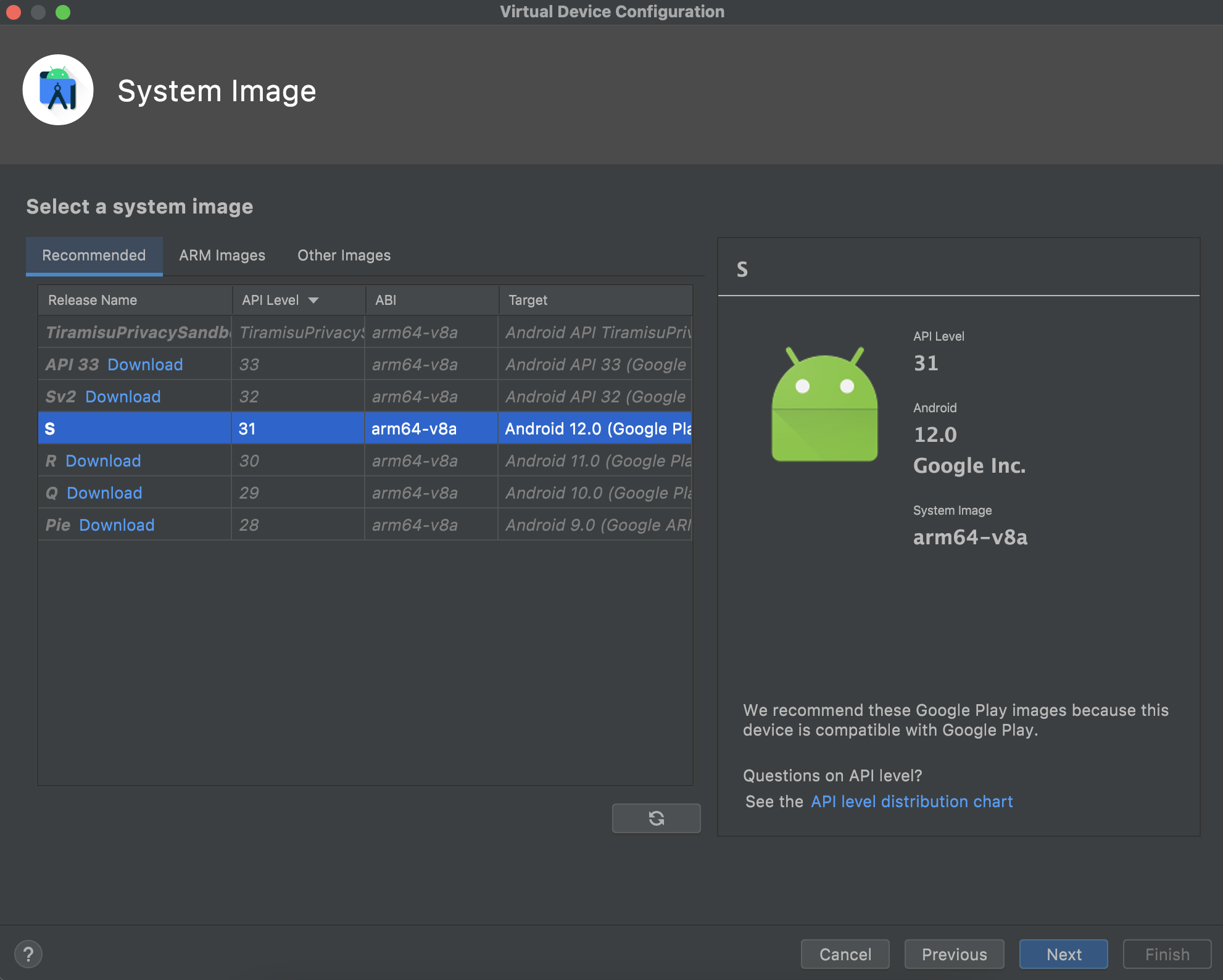Switch to the ARM Images tab
1223x980 pixels.
pyautogui.click(x=222, y=255)
